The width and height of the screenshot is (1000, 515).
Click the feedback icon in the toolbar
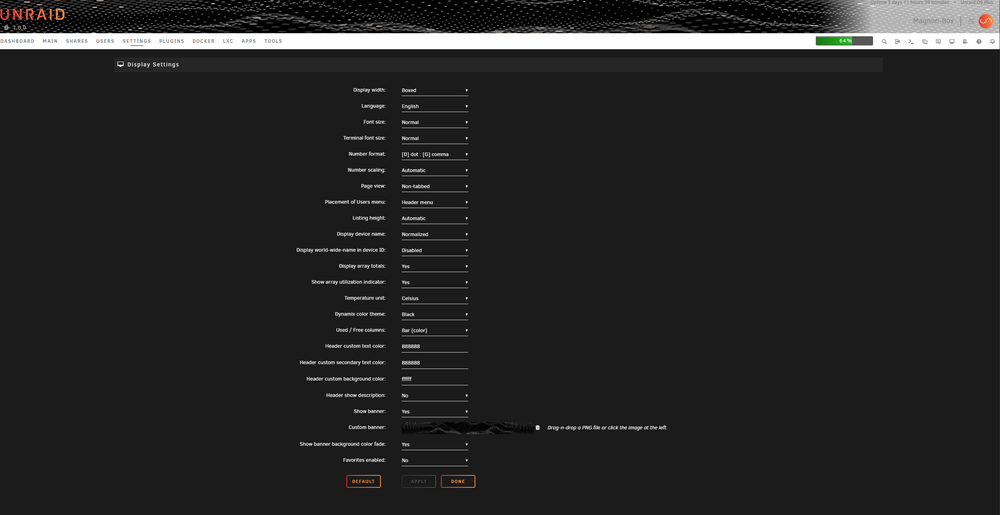[938, 41]
